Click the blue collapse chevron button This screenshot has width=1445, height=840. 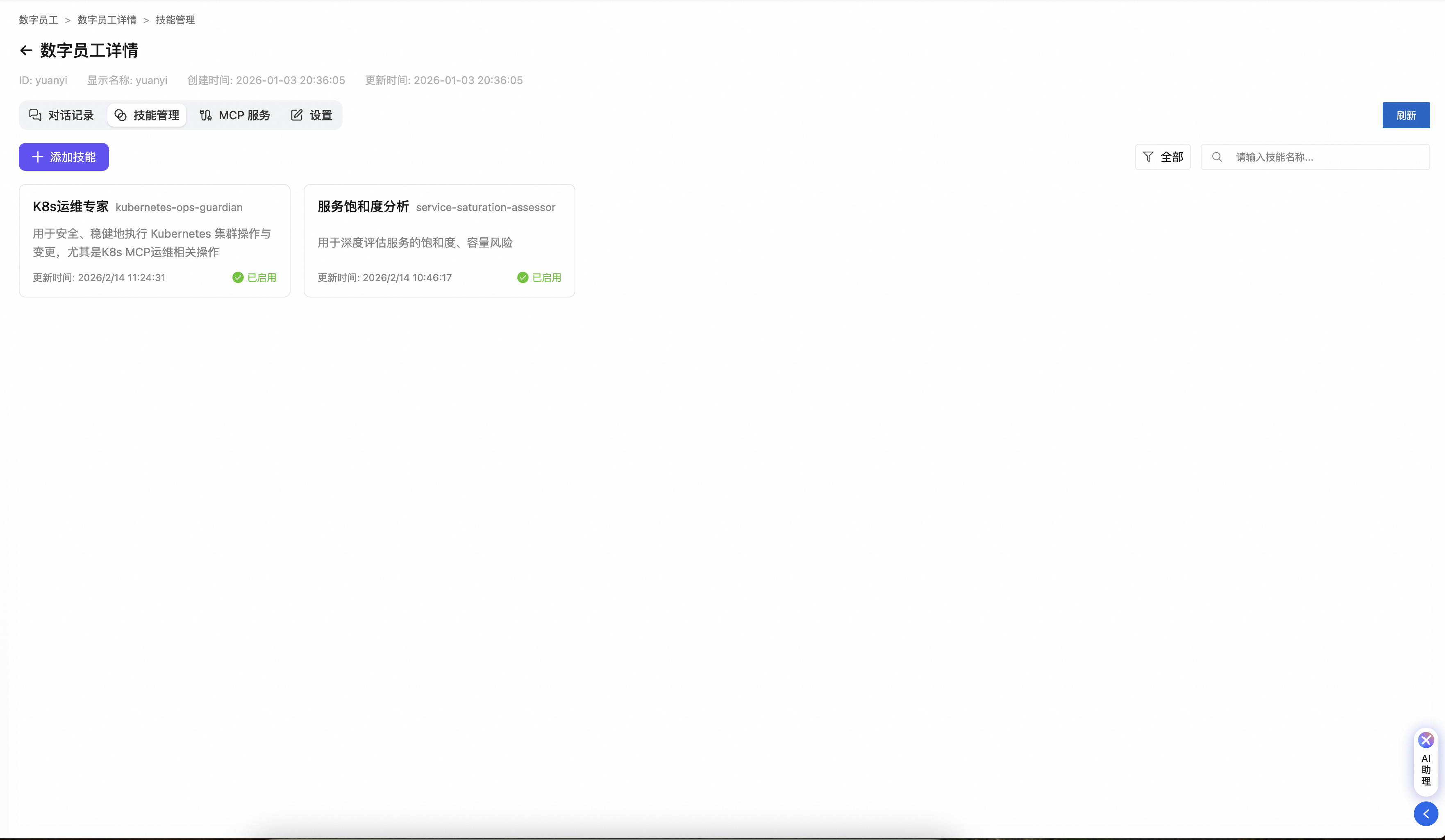(x=1425, y=814)
